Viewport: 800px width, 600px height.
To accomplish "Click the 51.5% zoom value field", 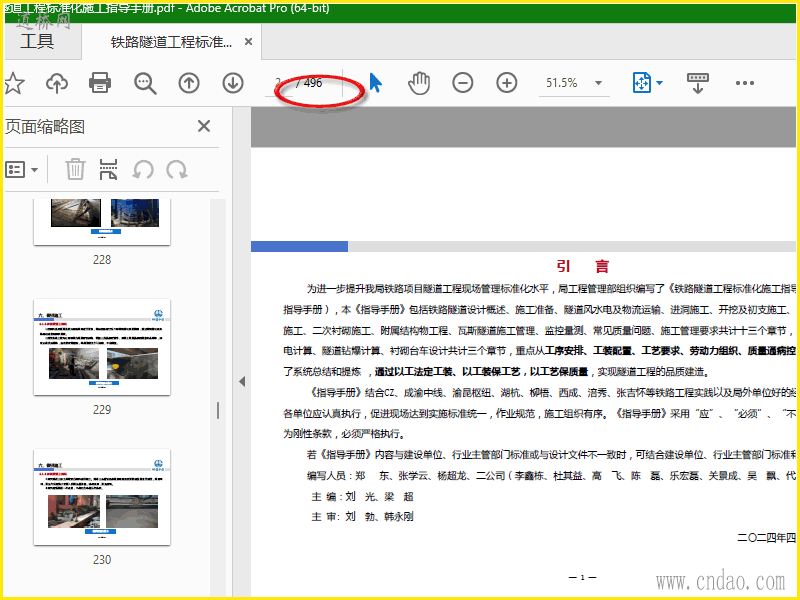I will tap(562, 83).
